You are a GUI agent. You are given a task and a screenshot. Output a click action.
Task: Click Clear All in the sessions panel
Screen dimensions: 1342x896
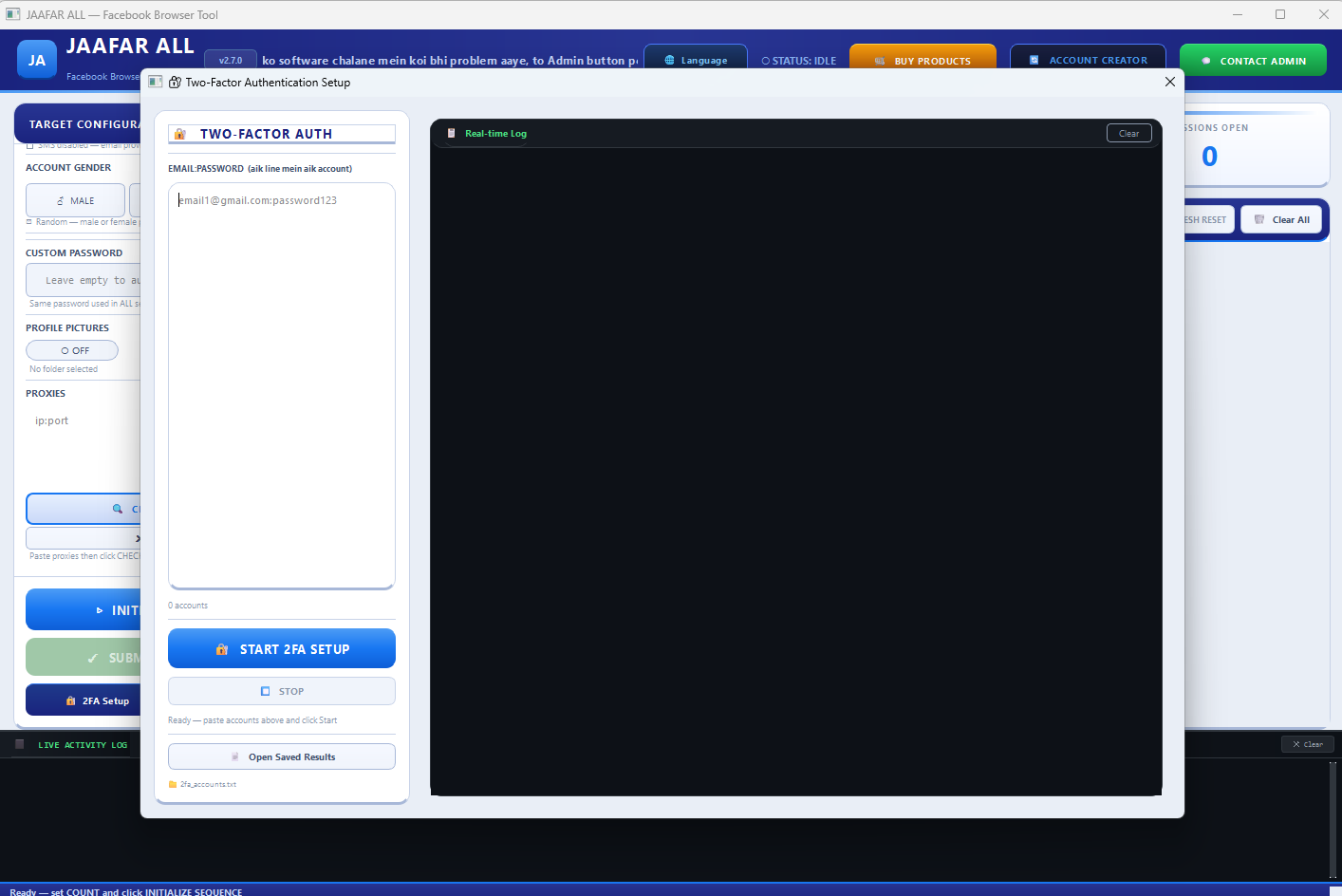click(x=1281, y=219)
